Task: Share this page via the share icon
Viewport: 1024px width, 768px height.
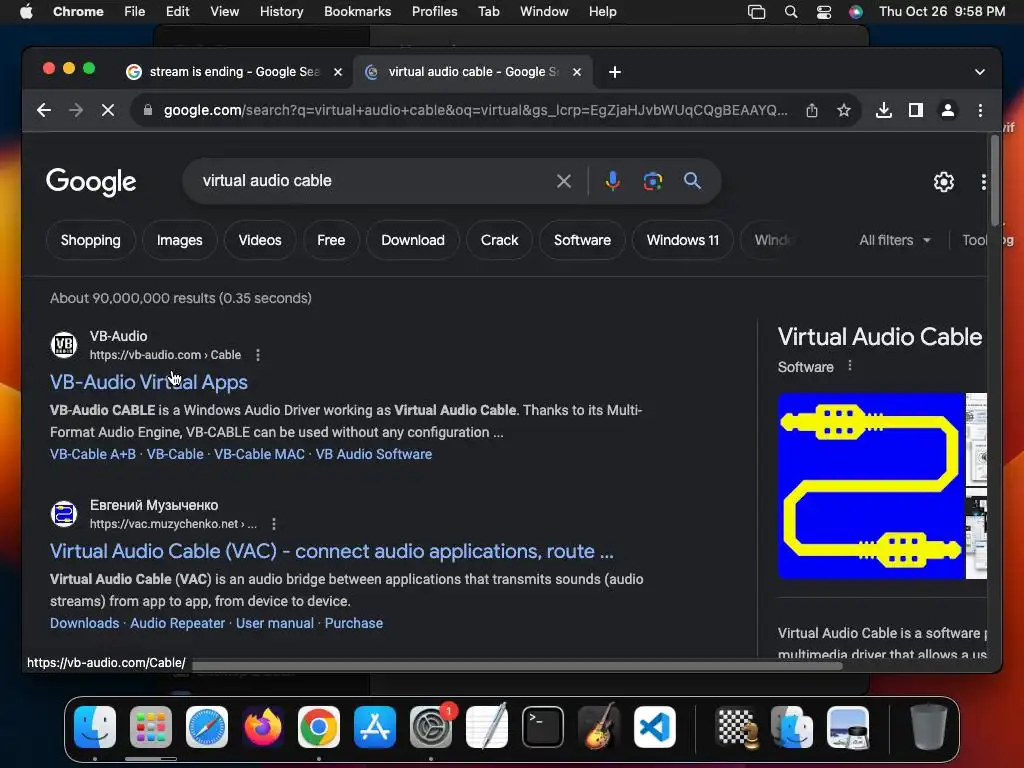Action: click(812, 110)
